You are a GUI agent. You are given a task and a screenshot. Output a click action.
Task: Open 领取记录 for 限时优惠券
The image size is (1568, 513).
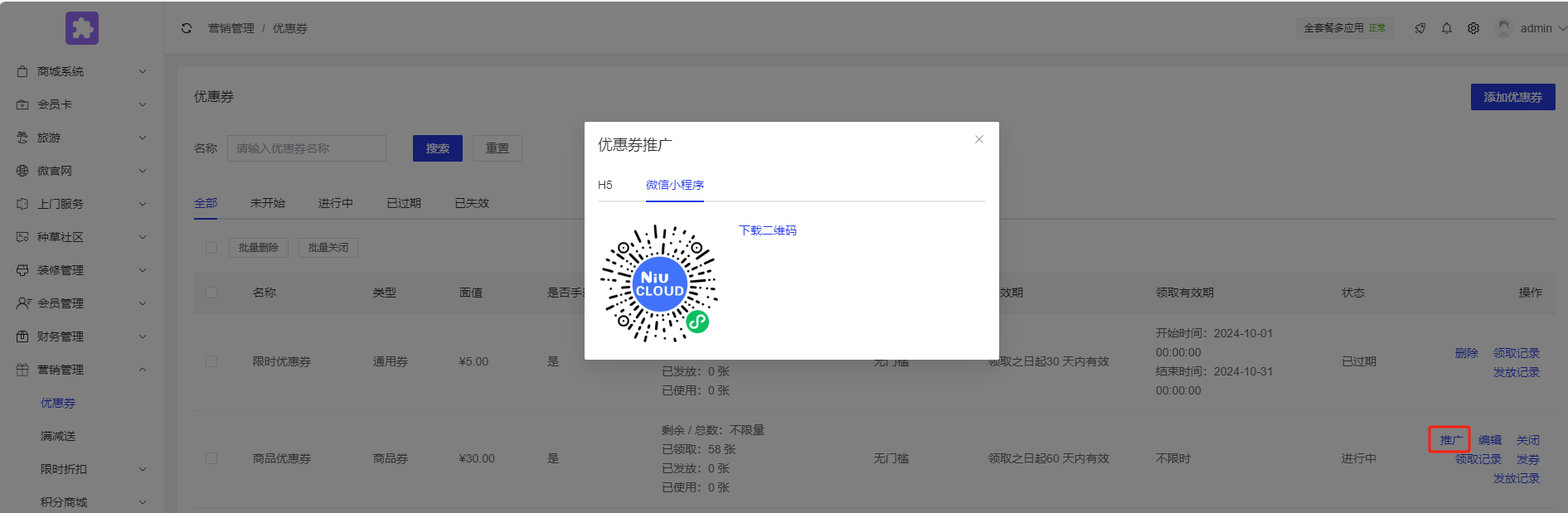1517,353
